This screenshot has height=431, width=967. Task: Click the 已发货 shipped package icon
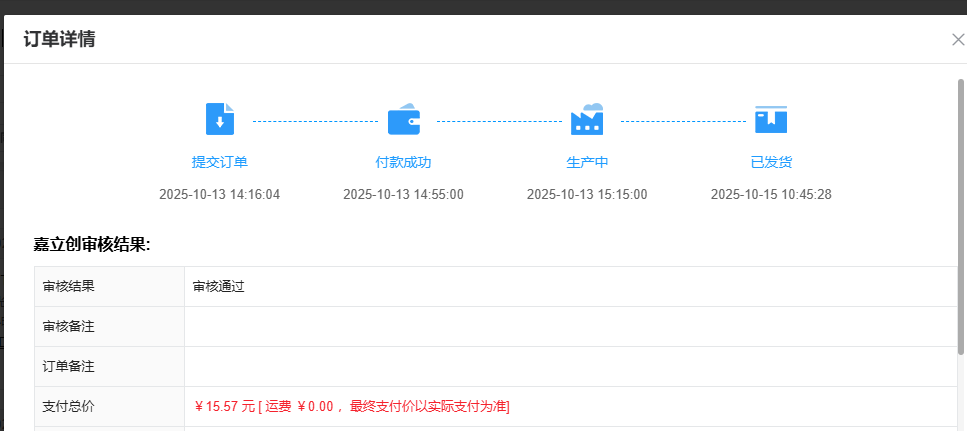coord(771,119)
